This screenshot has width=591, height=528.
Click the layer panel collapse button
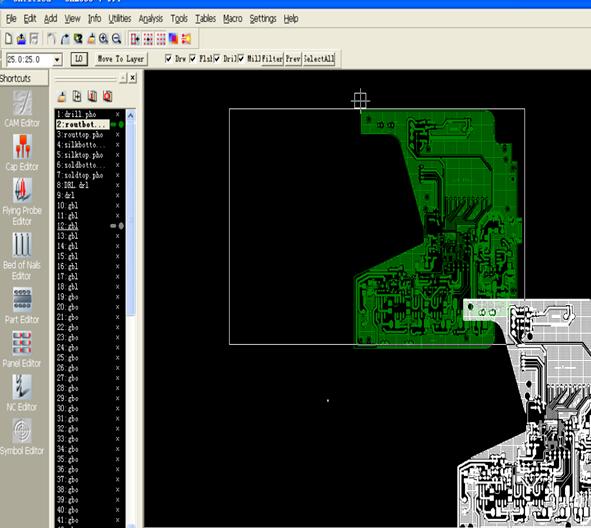click(123, 78)
